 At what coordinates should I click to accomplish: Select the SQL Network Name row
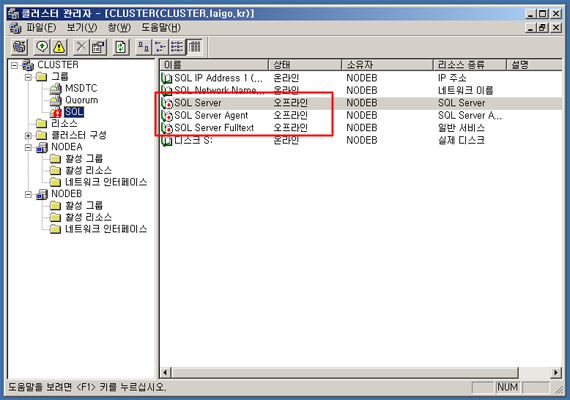pos(361,91)
